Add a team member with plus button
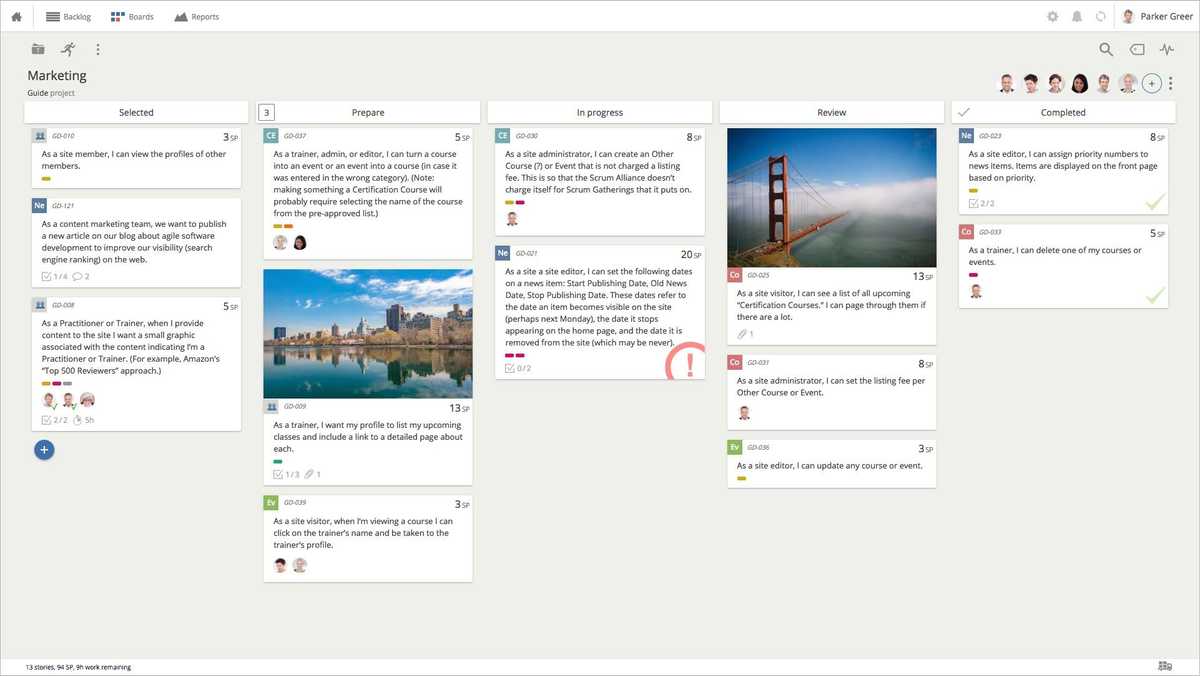This screenshot has width=1200, height=676. pos(1152,83)
